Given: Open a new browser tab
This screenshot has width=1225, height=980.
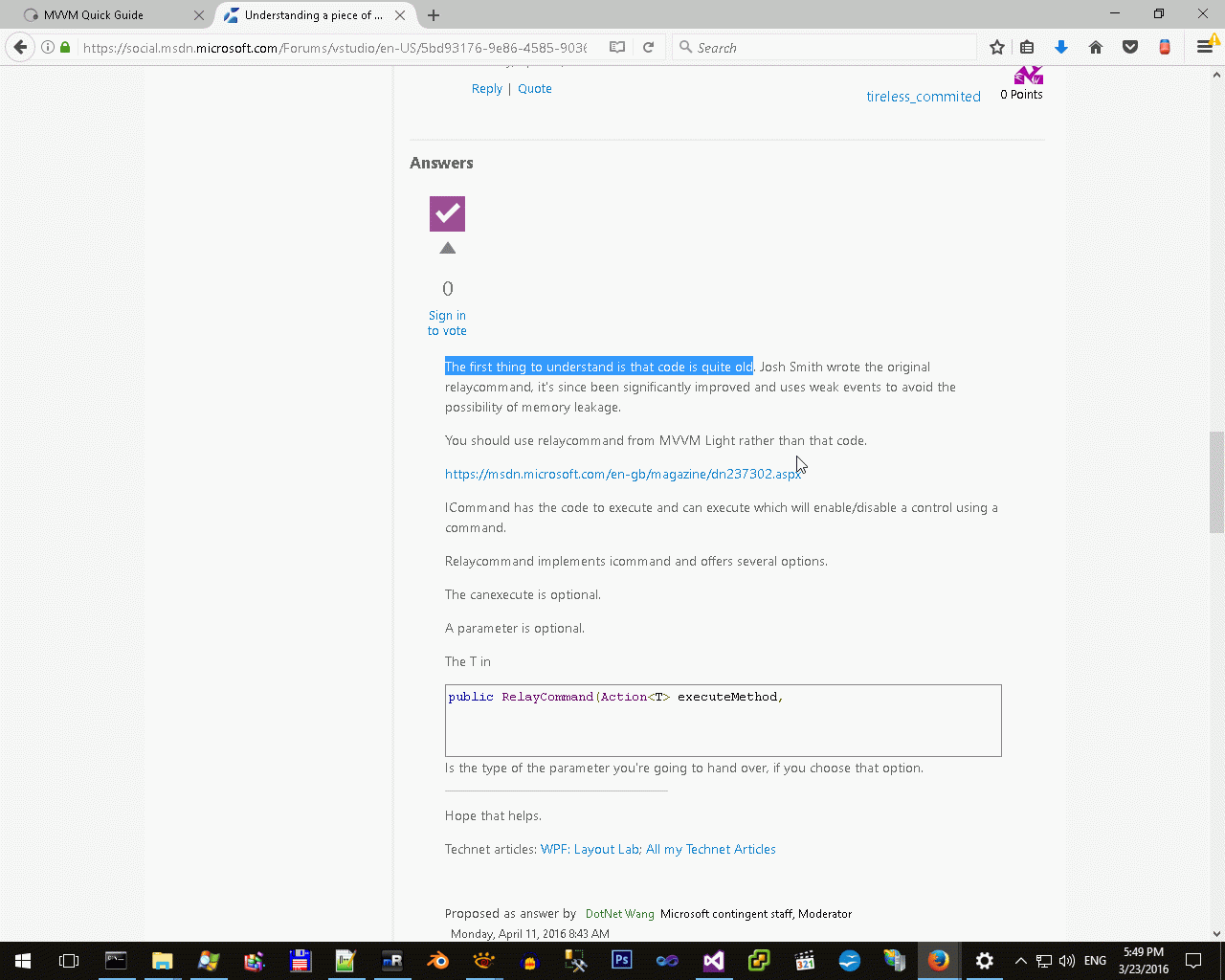Looking at the screenshot, I should pos(434,15).
